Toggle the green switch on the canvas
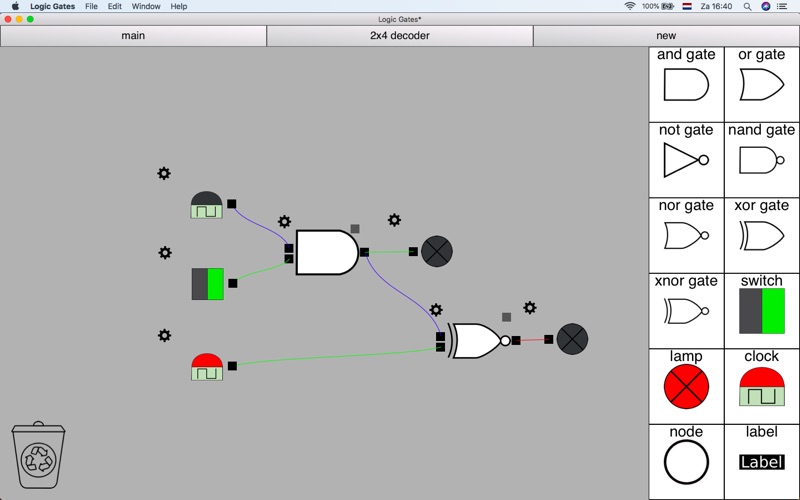Image resolution: width=800 pixels, height=500 pixels. [208, 284]
